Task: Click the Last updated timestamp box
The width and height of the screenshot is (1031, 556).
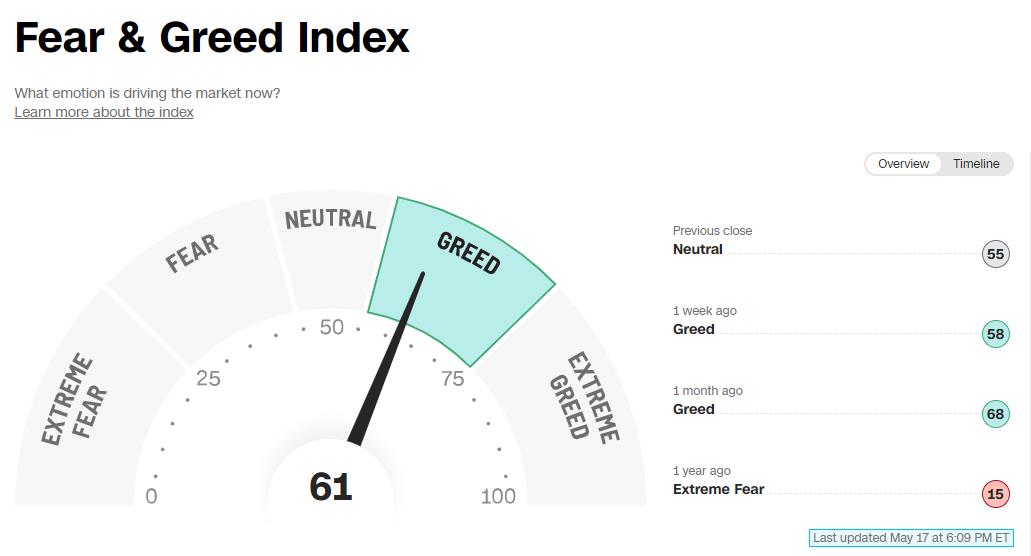Action: tap(911, 538)
